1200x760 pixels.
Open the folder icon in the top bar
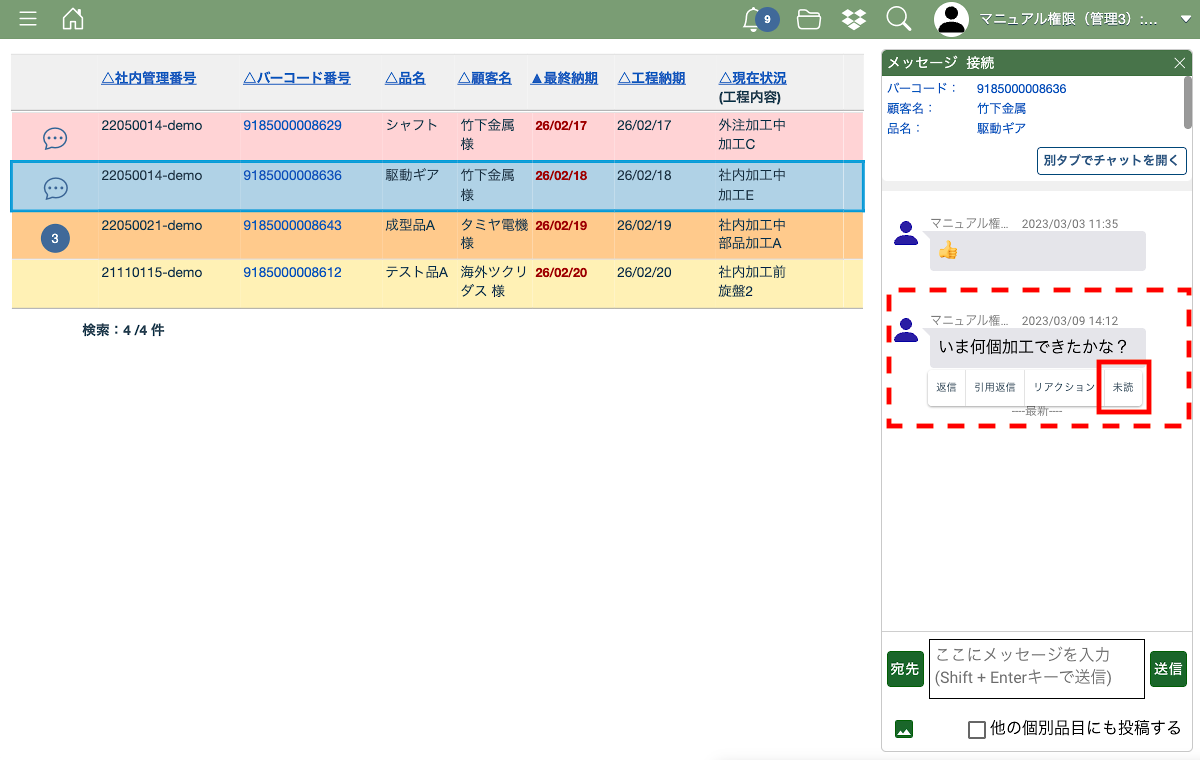[x=809, y=19]
